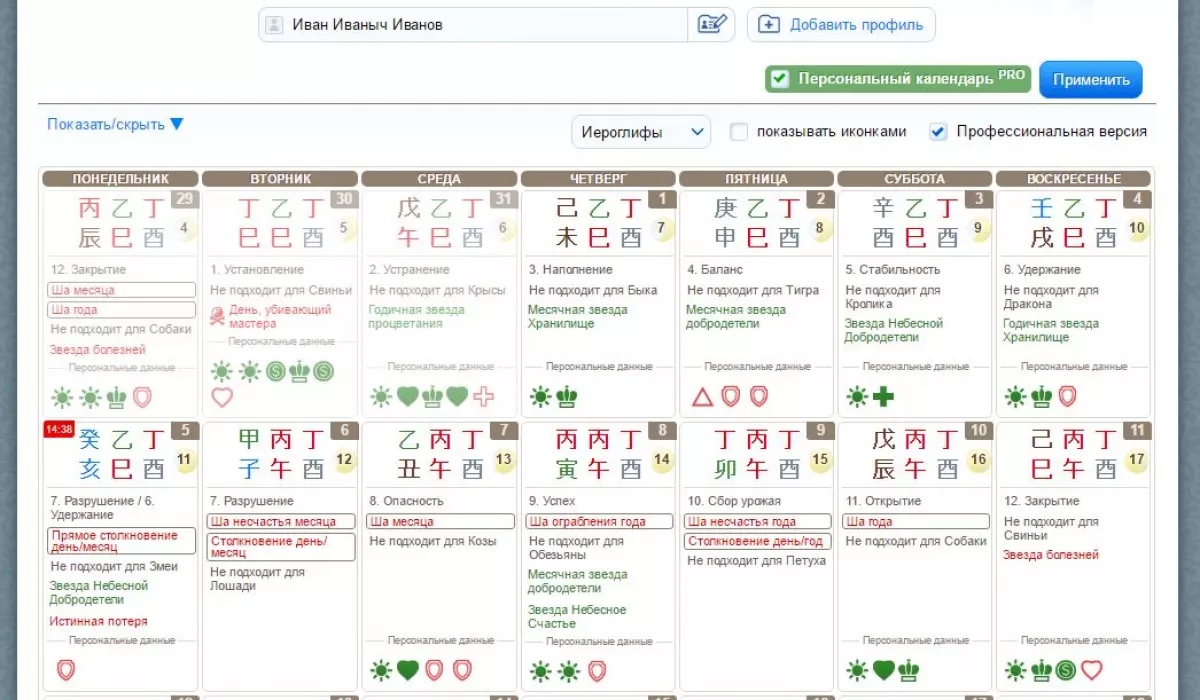Screen dimensions: 1200x700
Task: Click the red plus icon on Wednesday the 31st
Action: point(484,397)
